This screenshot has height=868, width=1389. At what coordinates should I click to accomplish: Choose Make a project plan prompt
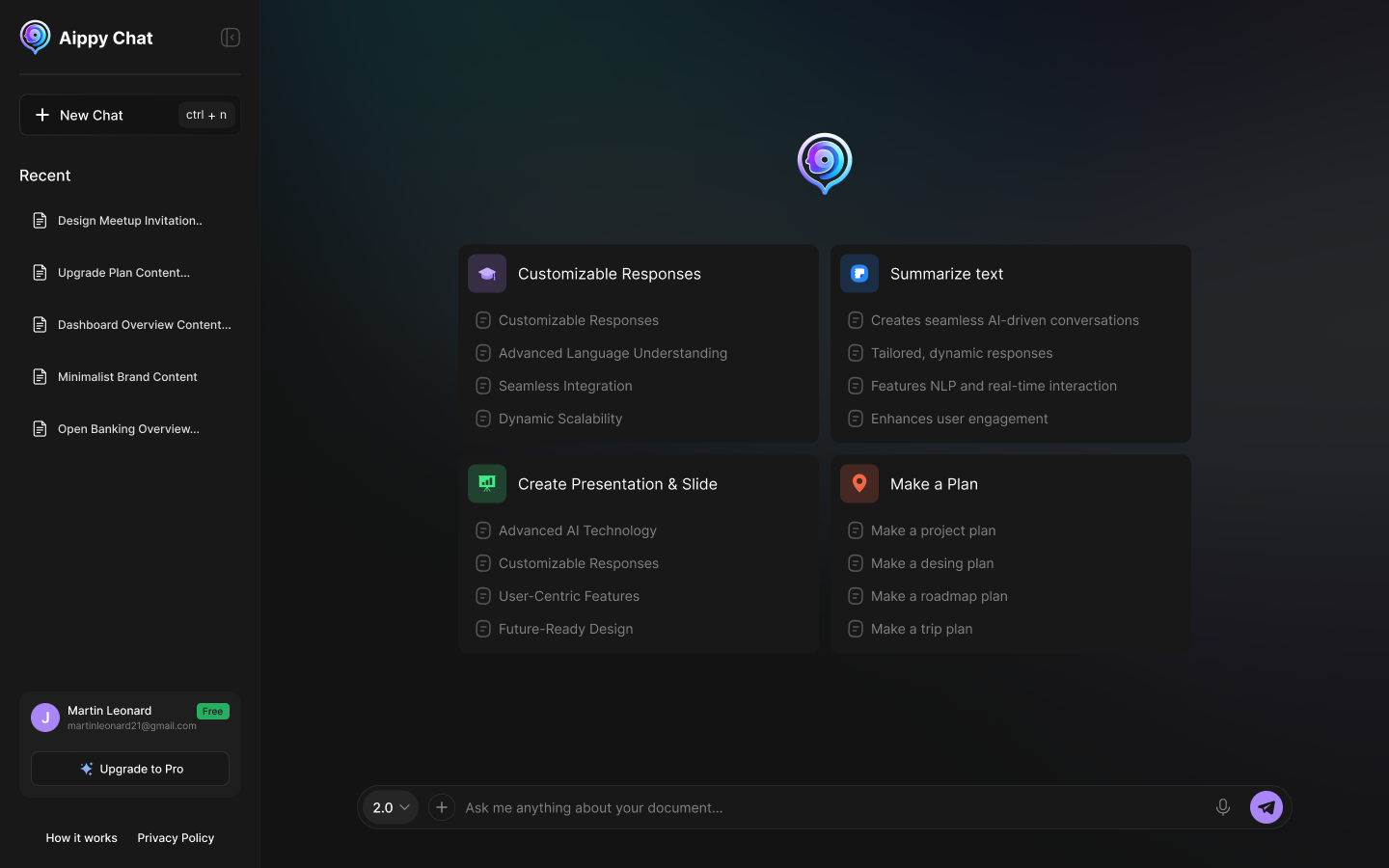pos(933,530)
